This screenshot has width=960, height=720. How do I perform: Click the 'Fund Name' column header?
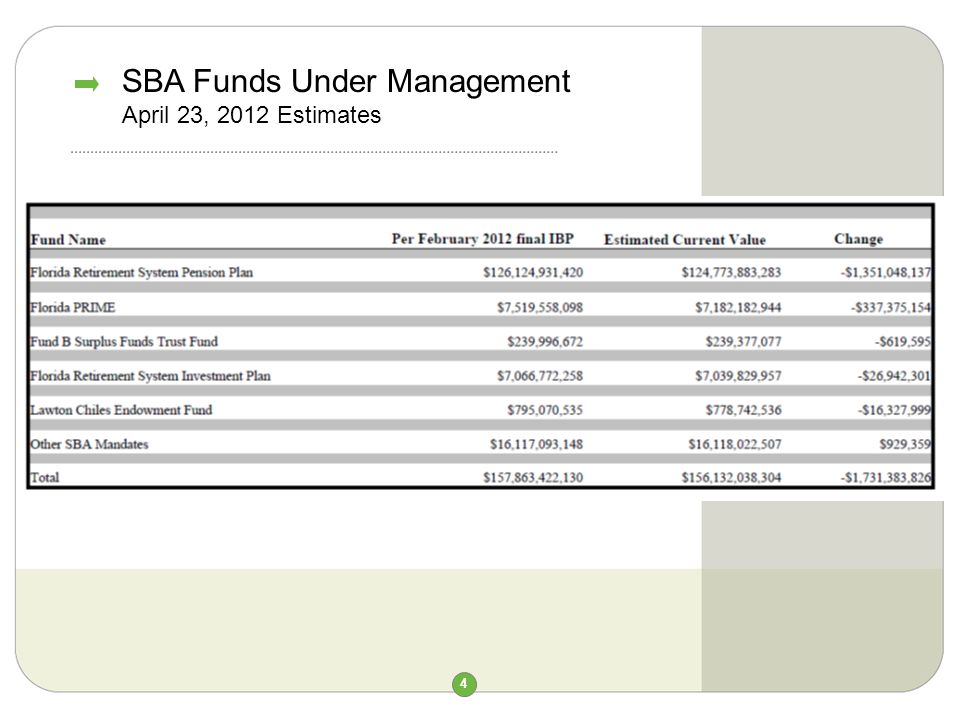[68, 239]
